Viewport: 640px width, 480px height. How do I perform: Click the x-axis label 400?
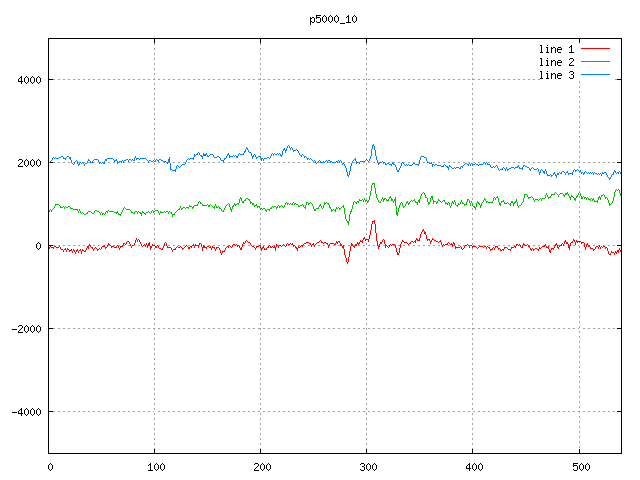474,467
